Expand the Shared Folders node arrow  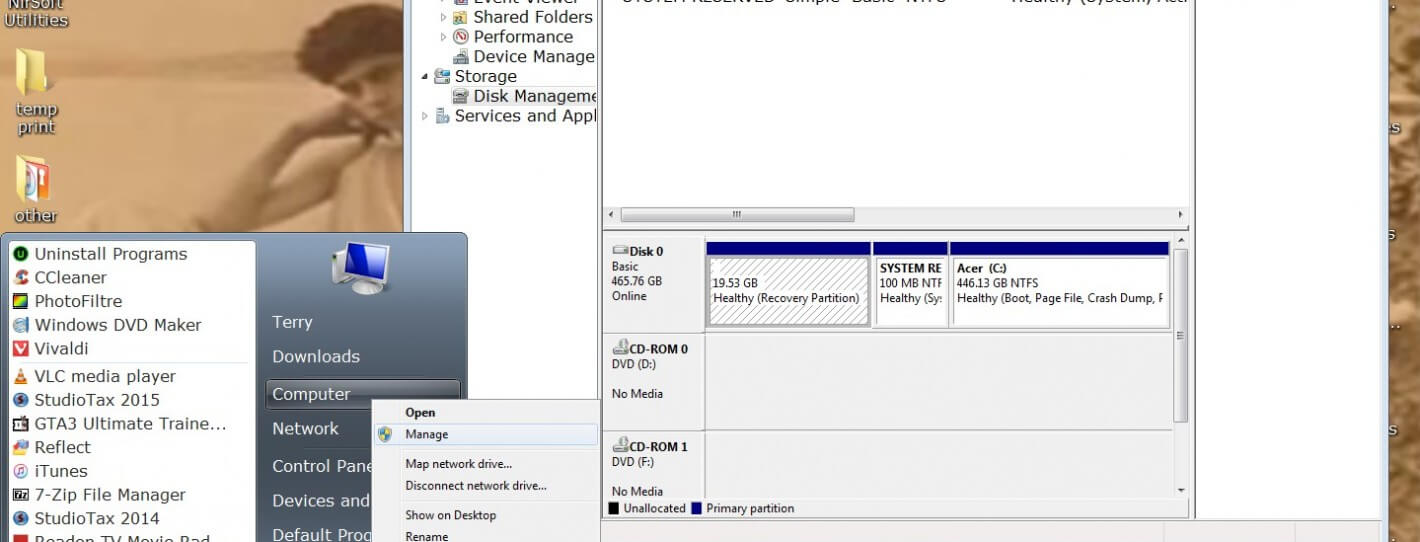pos(444,17)
